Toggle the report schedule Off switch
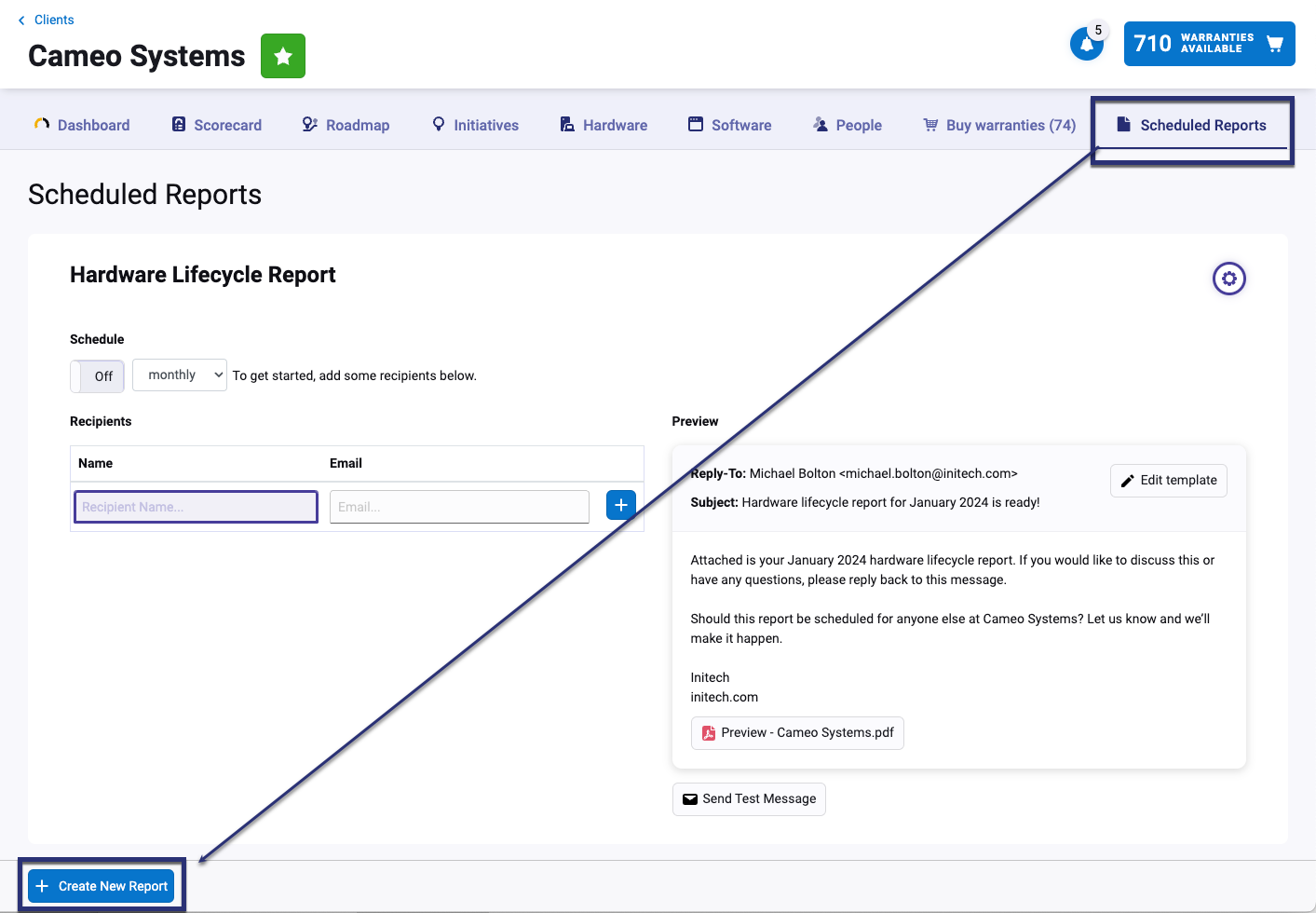Viewport: 1316px width, 913px height. point(97,375)
